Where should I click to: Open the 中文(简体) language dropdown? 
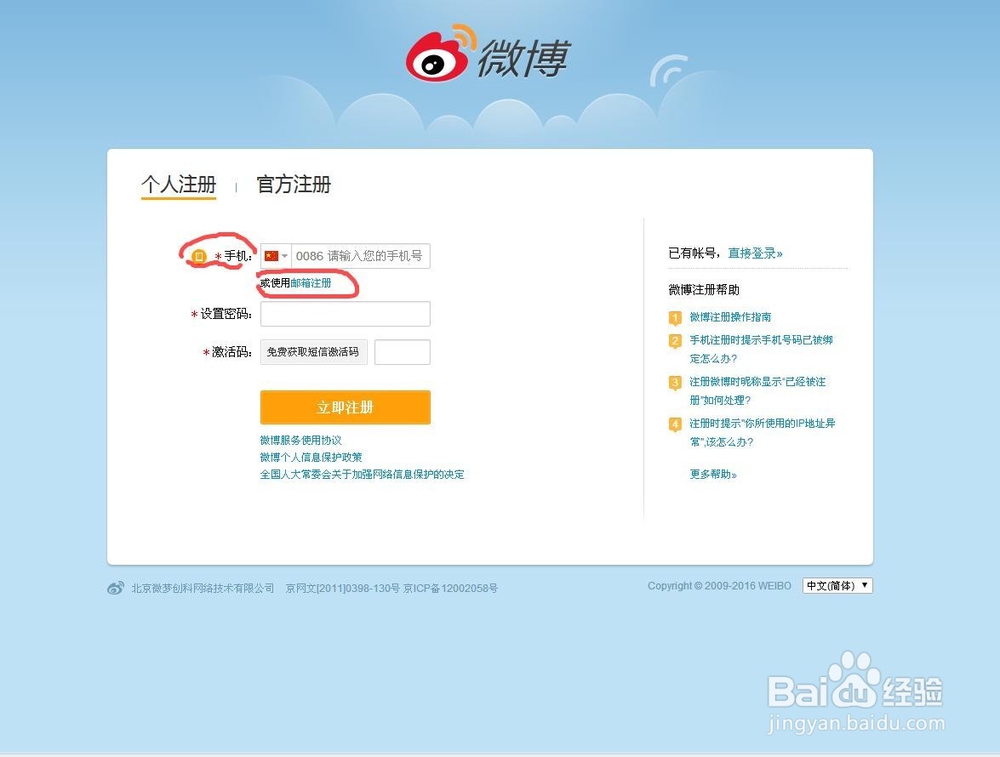[836, 585]
